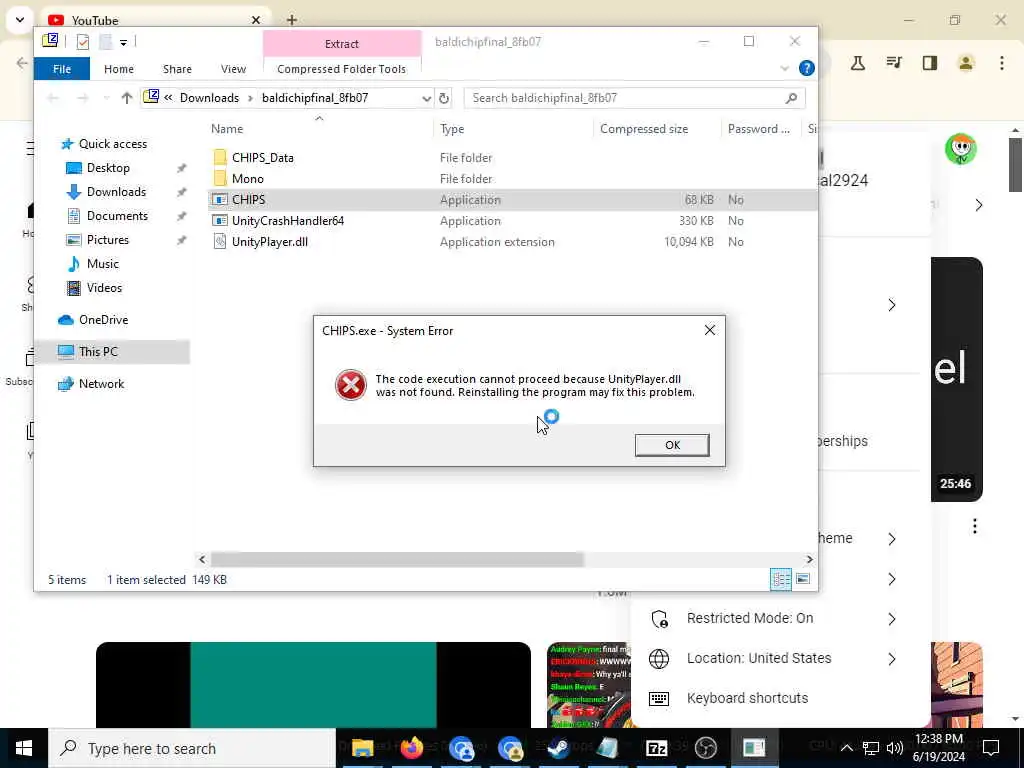Select Network in the navigation pane
Viewport: 1024px width, 768px height.
click(101, 384)
